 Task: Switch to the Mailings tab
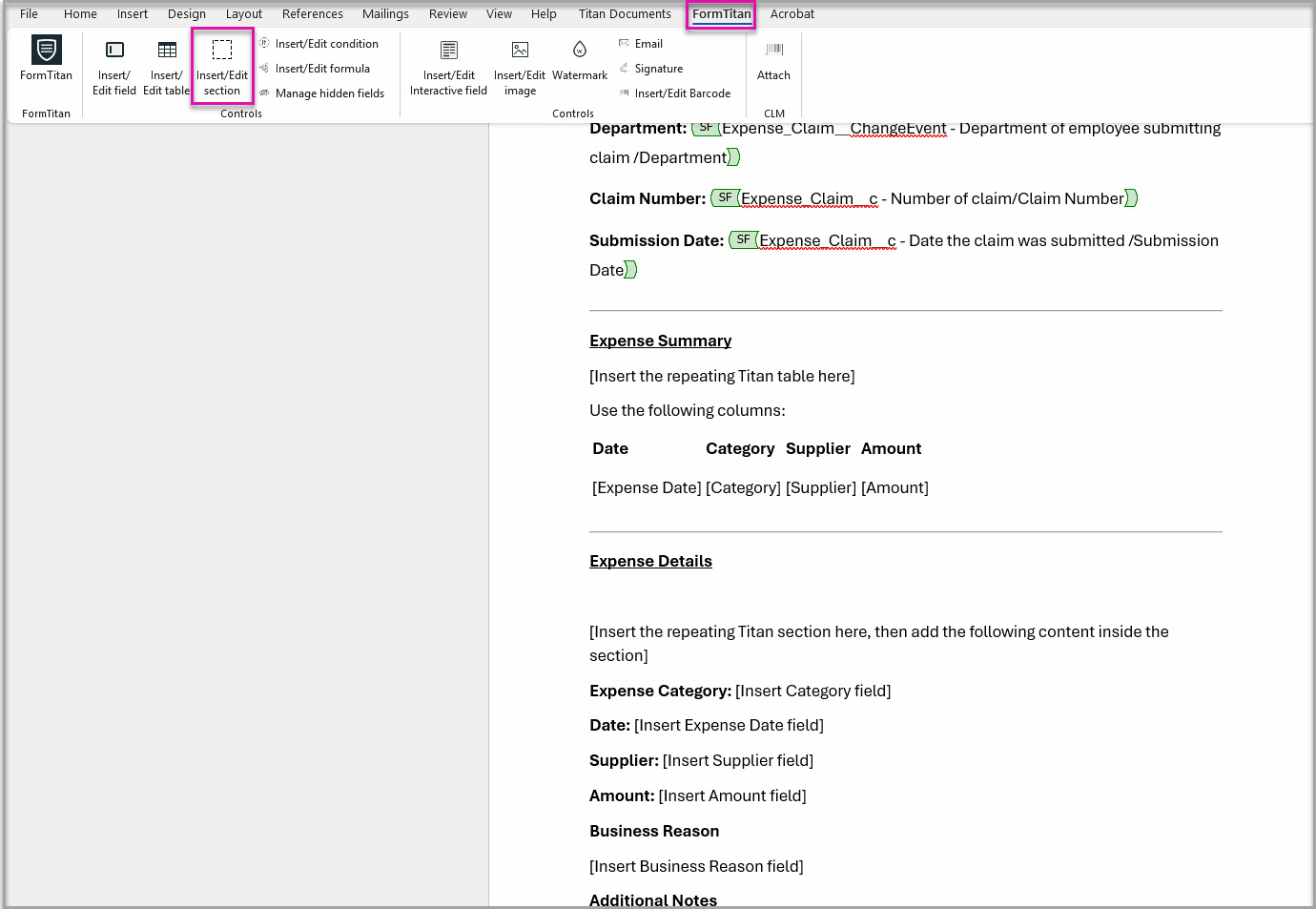[x=385, y=14]
